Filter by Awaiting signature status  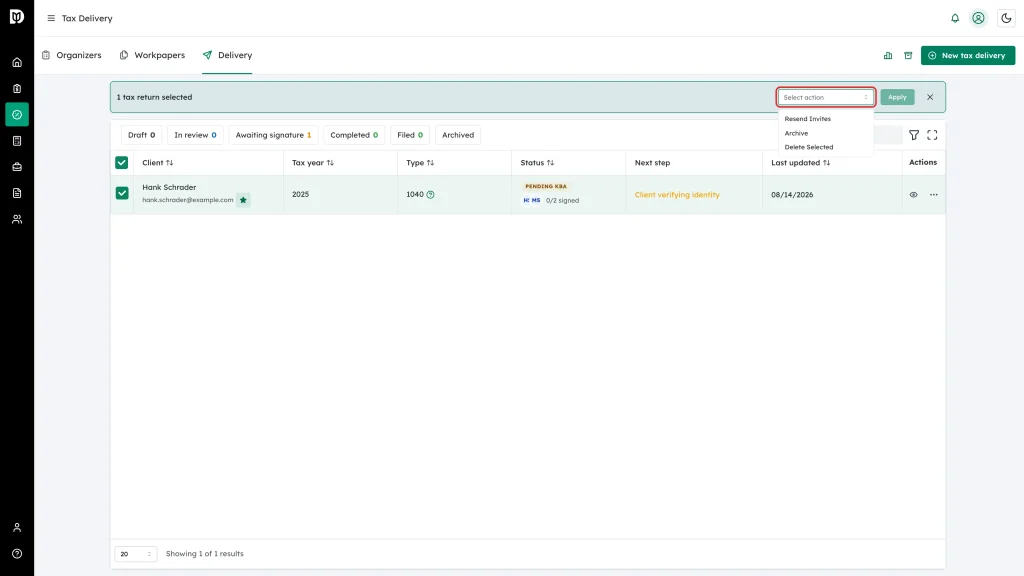point(273,135)
